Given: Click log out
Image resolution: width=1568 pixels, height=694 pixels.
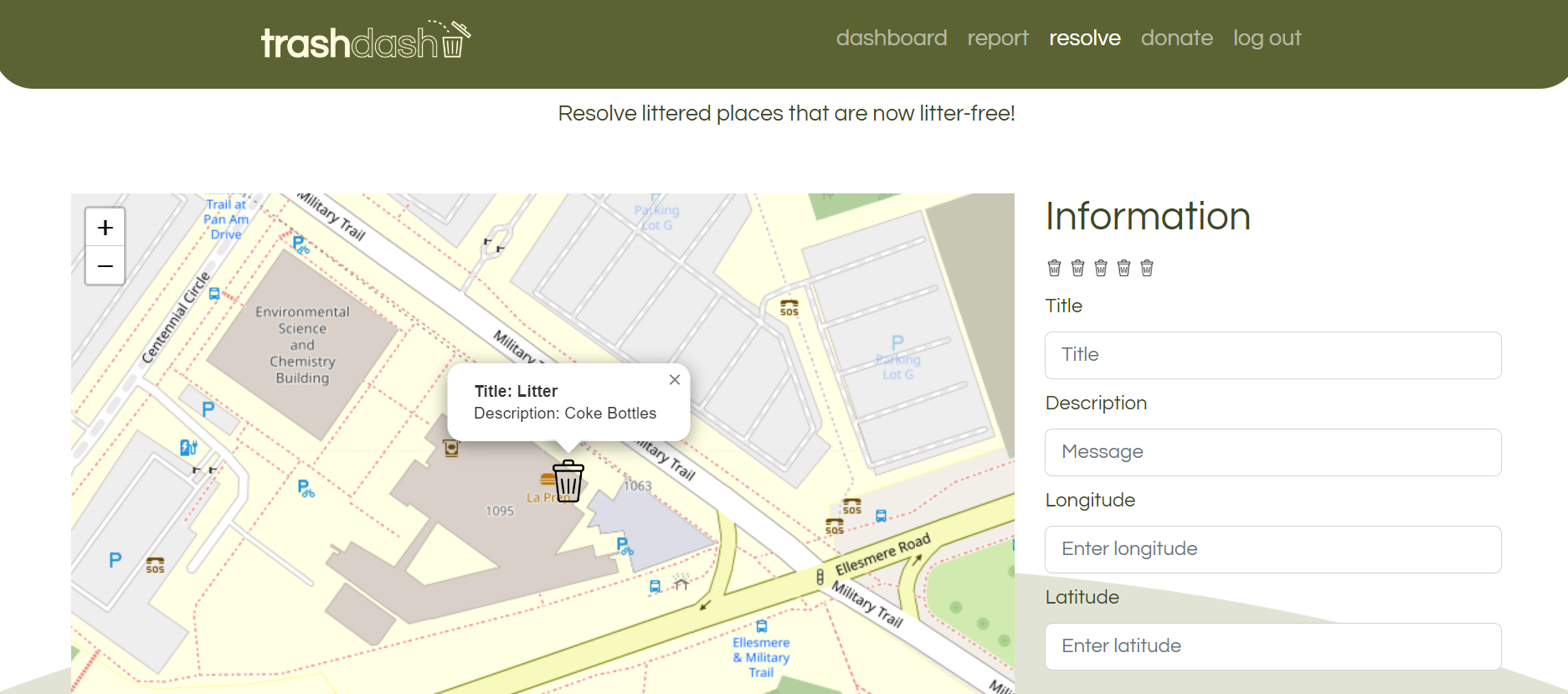Looking at the screenshot, I should pos(1267,38).
